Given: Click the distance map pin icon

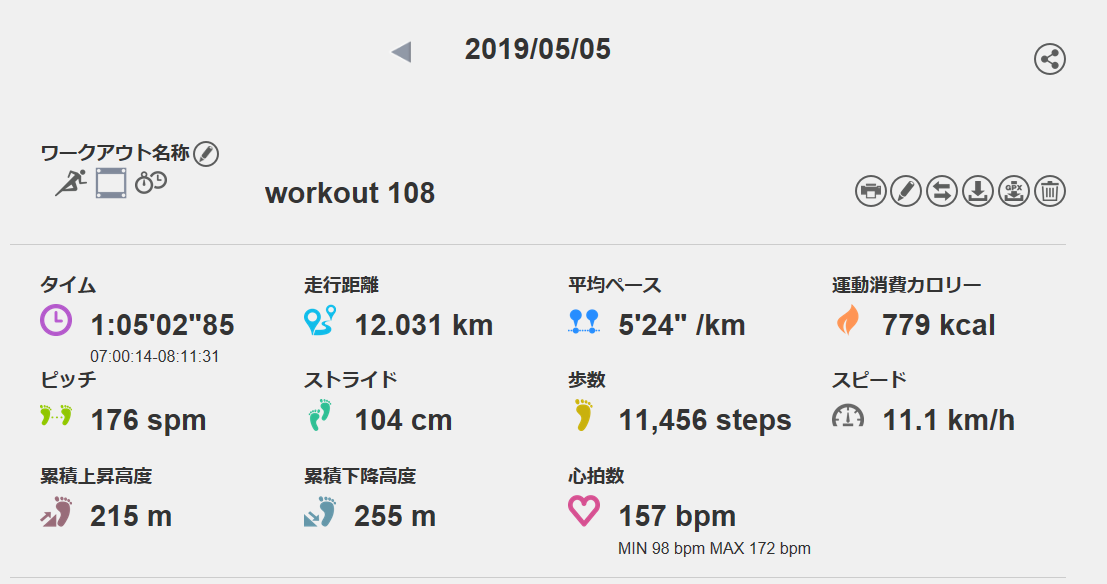Looking at the screenshot, I should [x=320, y=320].
